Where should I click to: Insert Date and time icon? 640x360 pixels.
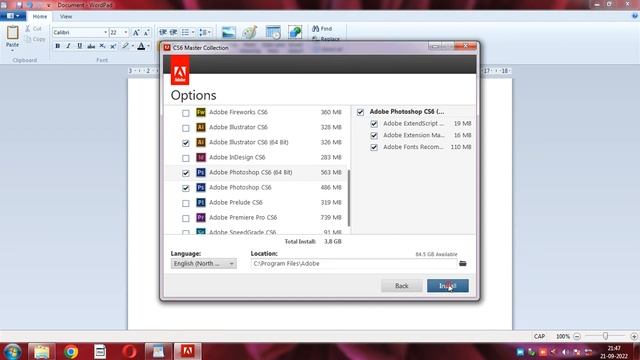[x=273, y=32]
